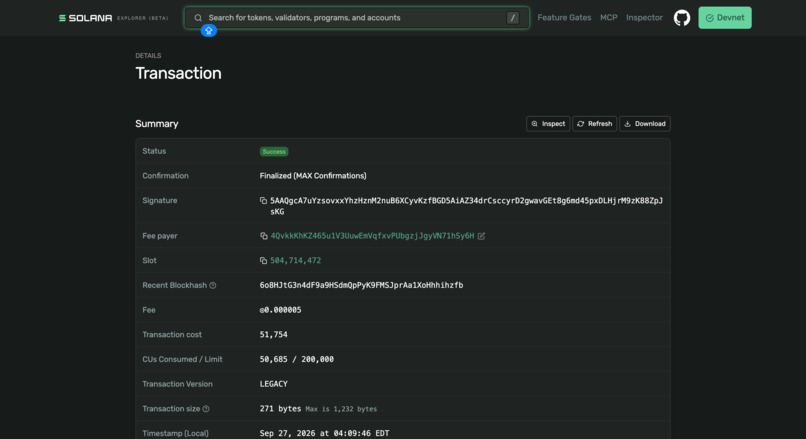The width and height of the screenshot is (806, 439).
Task: Select the 271 bytes size value
Action: pyautogui.click(x=280, y=409)
